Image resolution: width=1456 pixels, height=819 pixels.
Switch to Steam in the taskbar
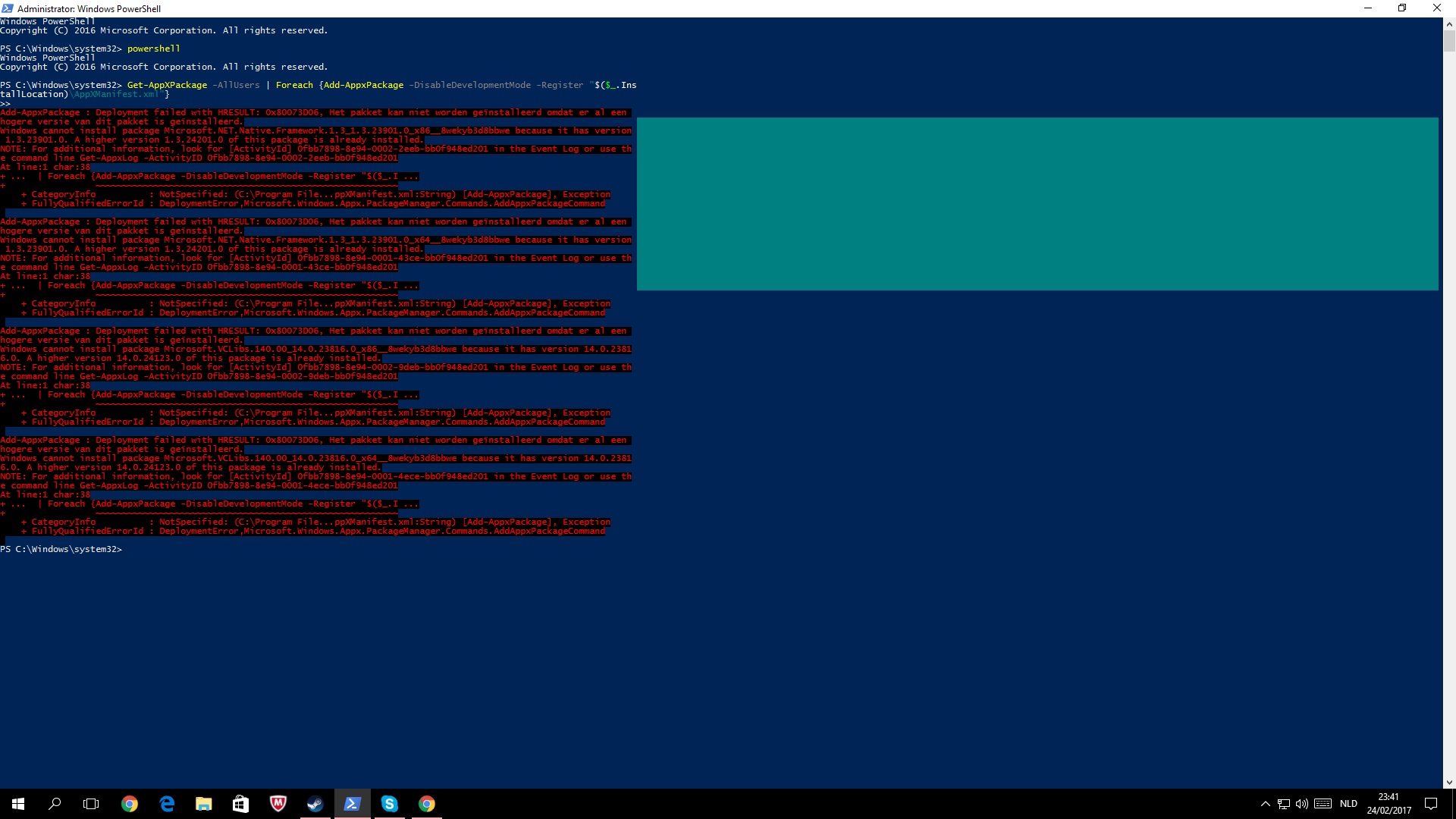(x=315, y=804)
